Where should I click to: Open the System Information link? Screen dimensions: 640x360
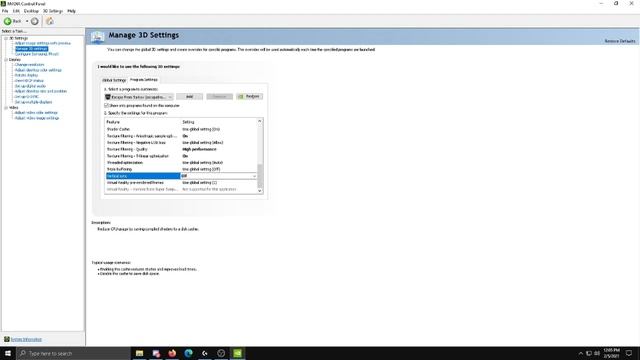26,340
